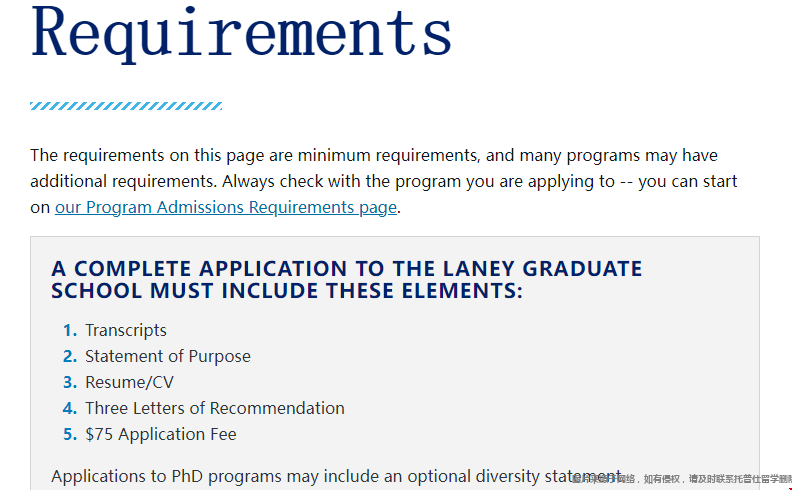Click the number 2 list marker

click(70, 357)
